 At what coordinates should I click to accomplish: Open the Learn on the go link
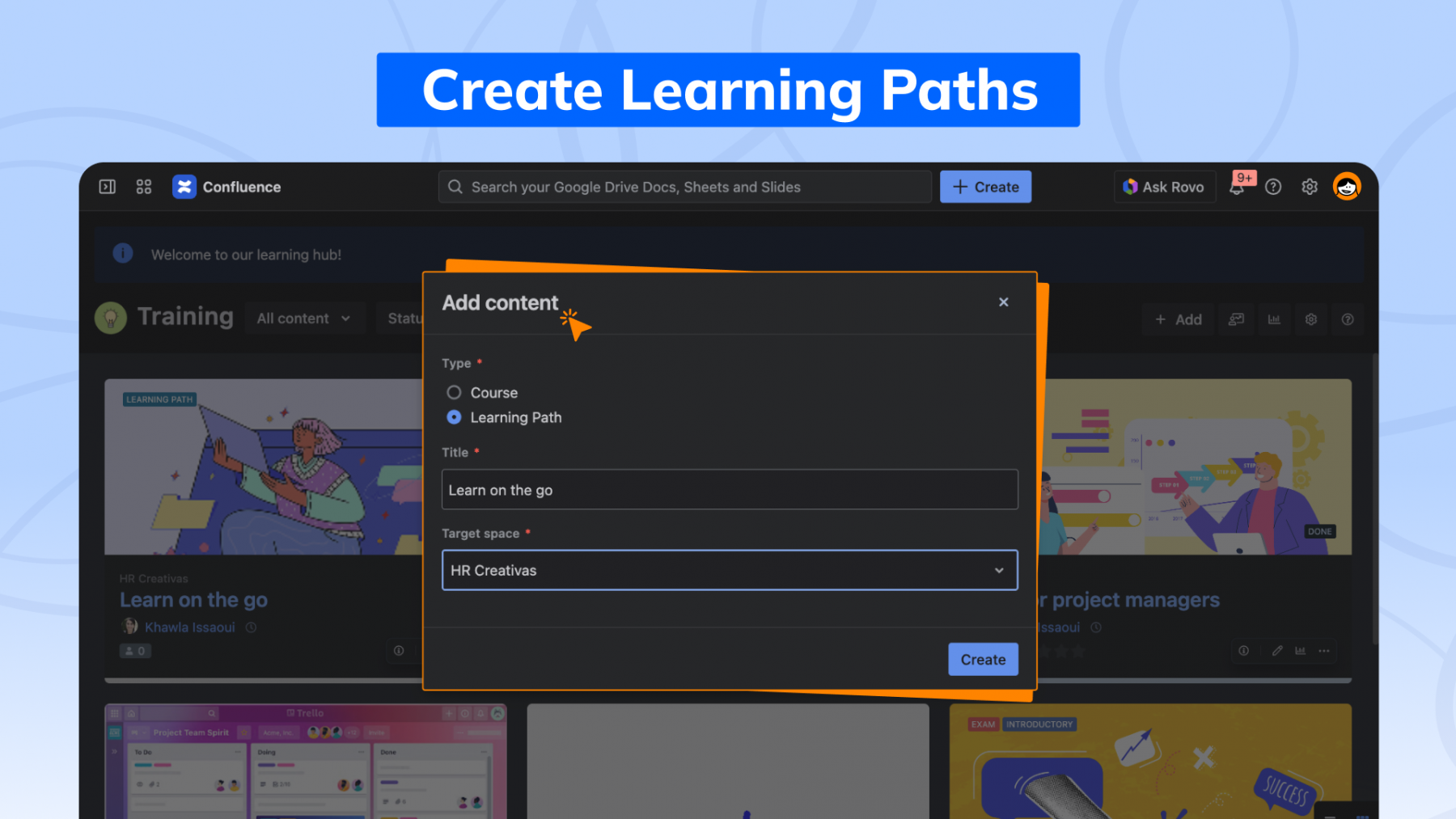193,600
